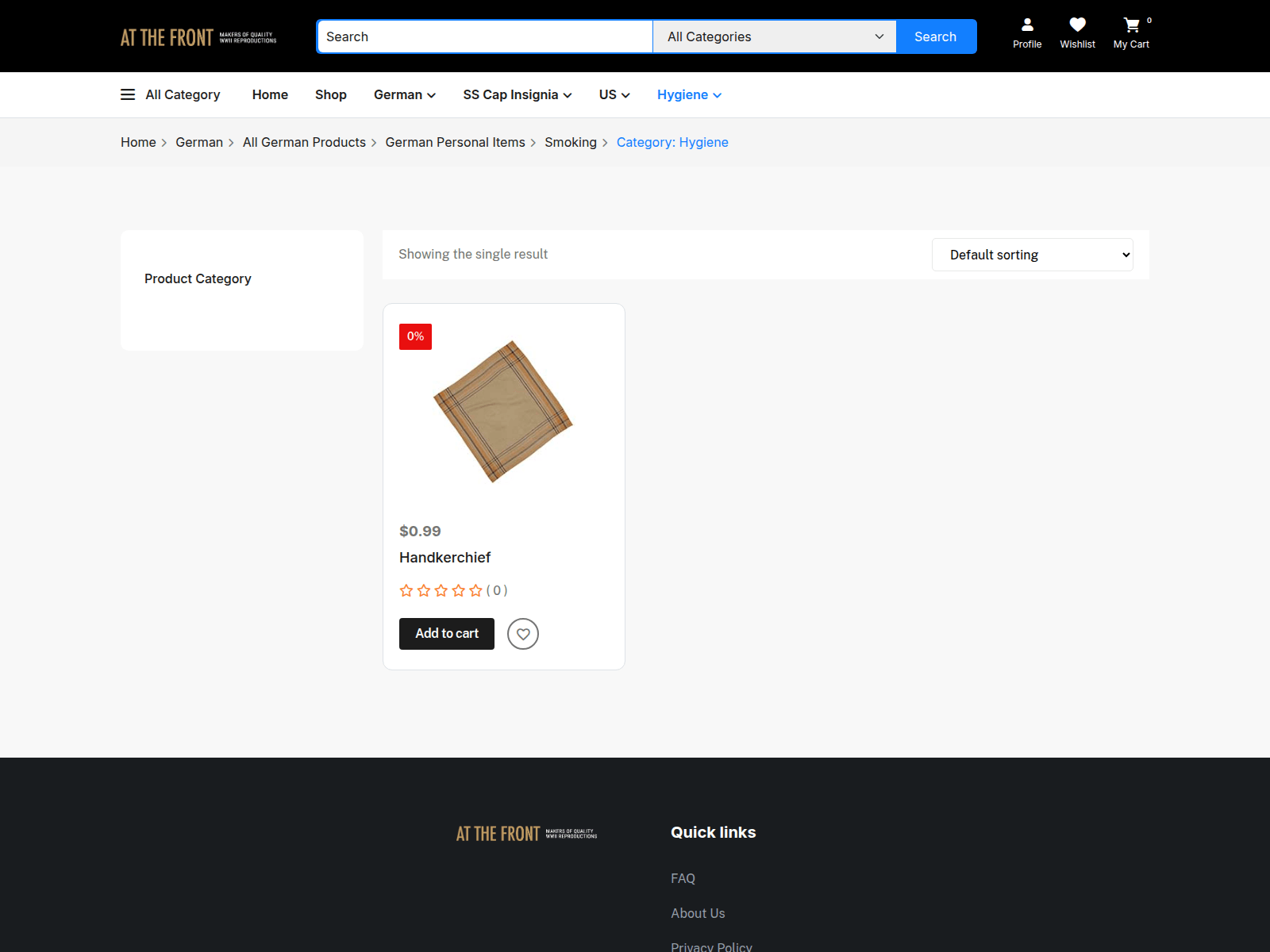
Task: Open the All Category menu label
Action: click(x=183, y=94)
